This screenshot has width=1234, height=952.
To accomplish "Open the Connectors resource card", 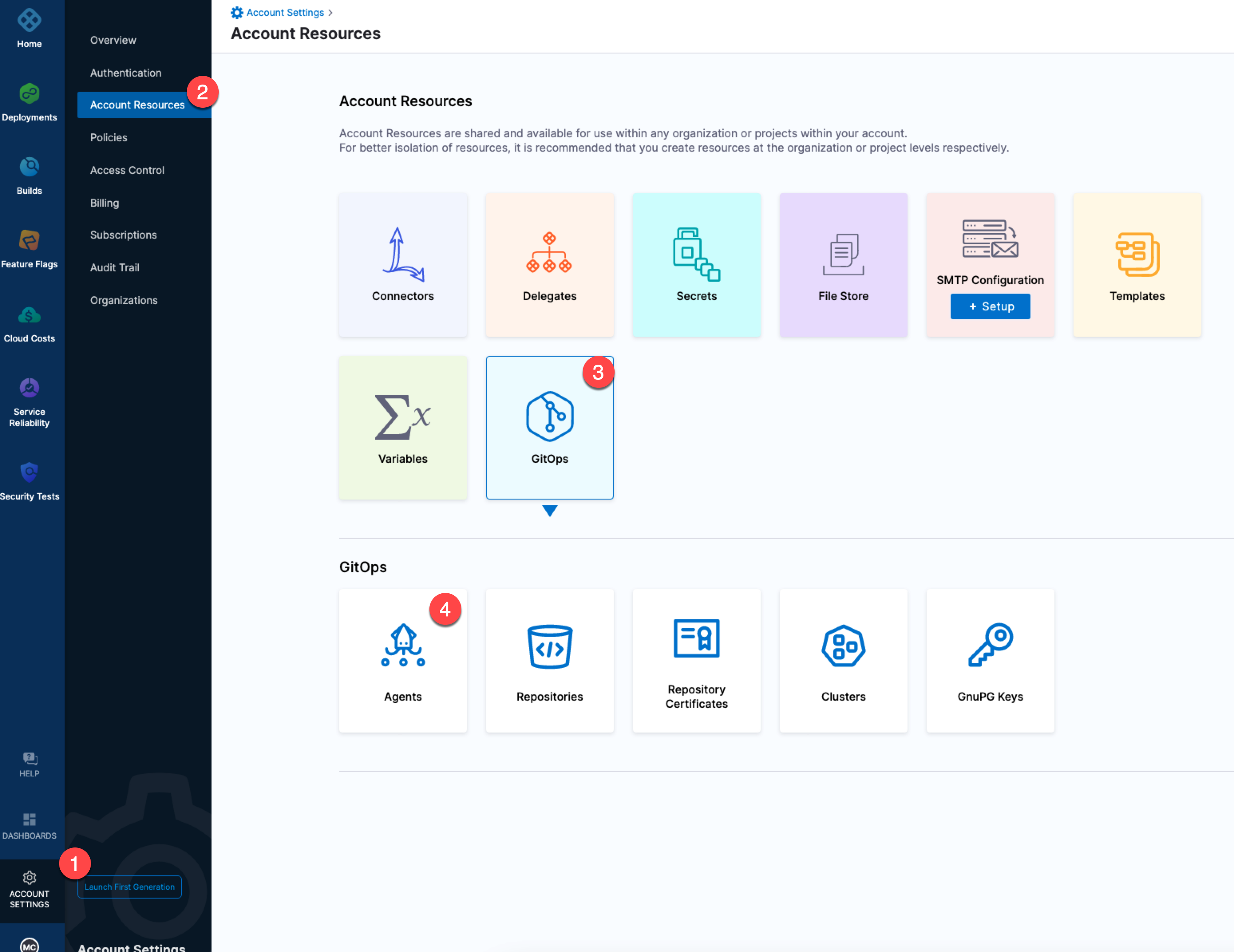I will [x=402, y=265].
